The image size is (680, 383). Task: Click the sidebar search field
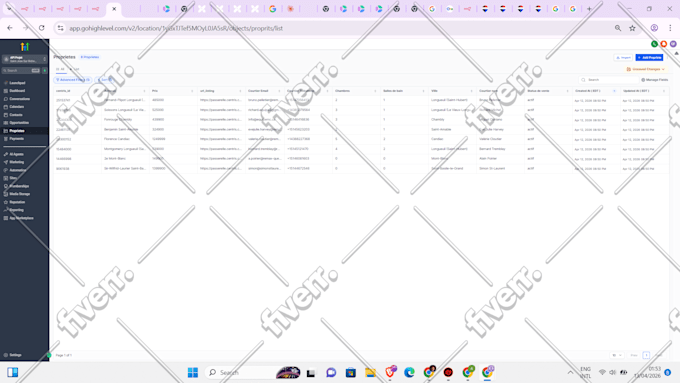point(21,70)
